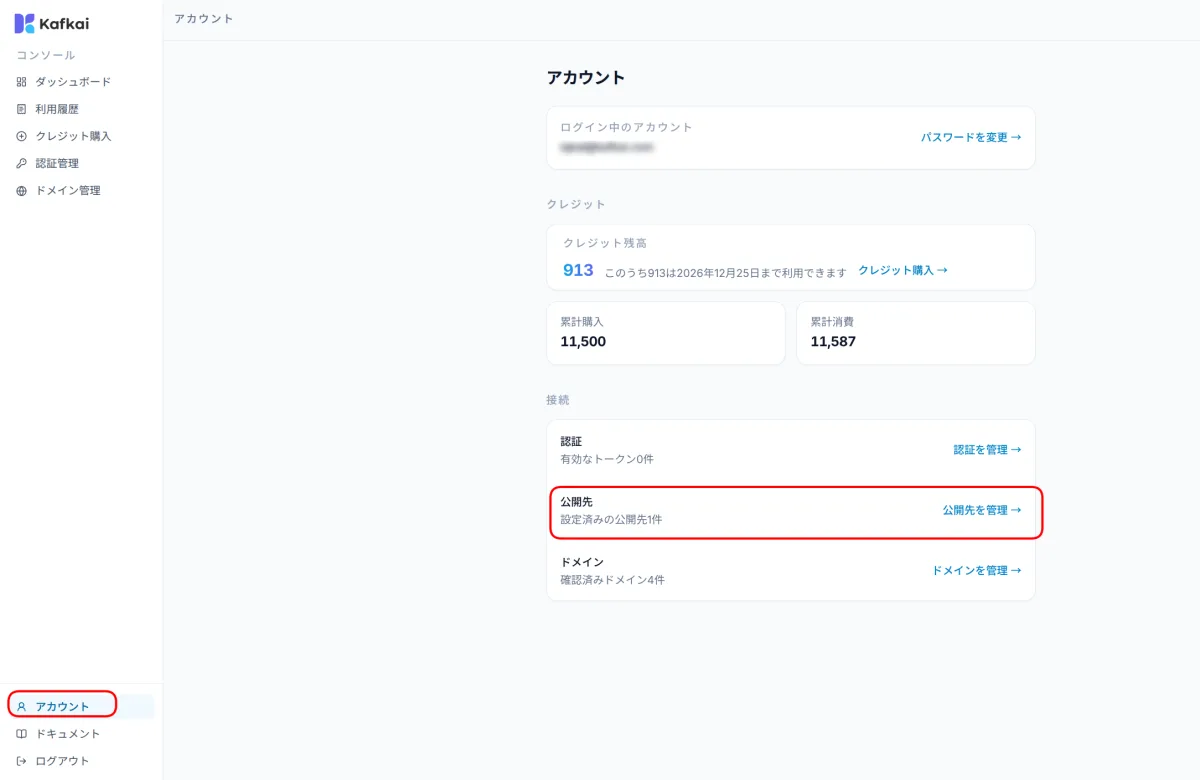The height and width of the screenshot is (780, 1200).
Task: Click the アカウント person icon
Action: click(x=22, y=706)
